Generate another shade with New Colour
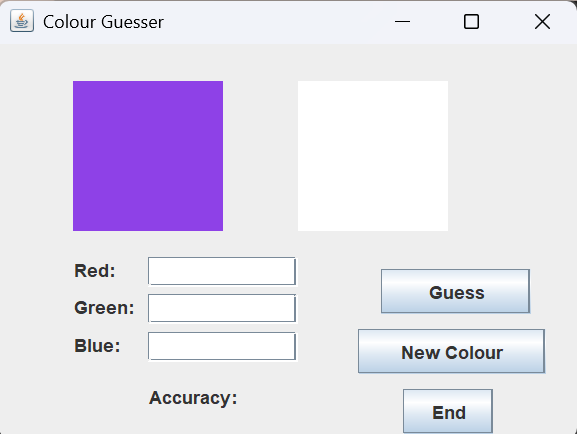The image size is (577, 434). [x=452, y=352]
